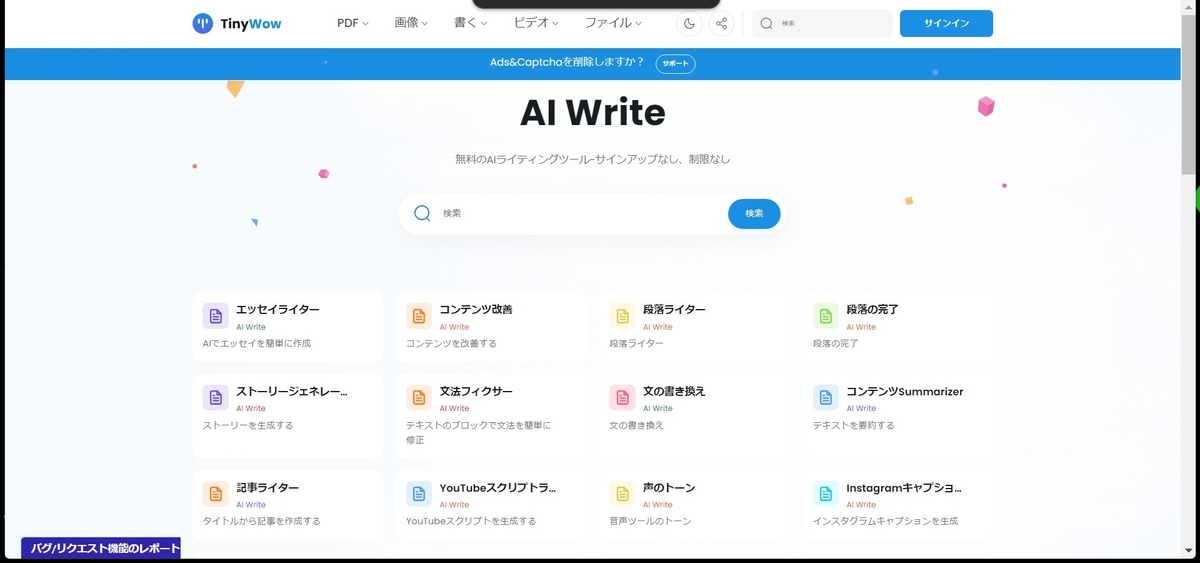Open the 段落ライター tool title

pyautogui.click(x=674, y=310)
